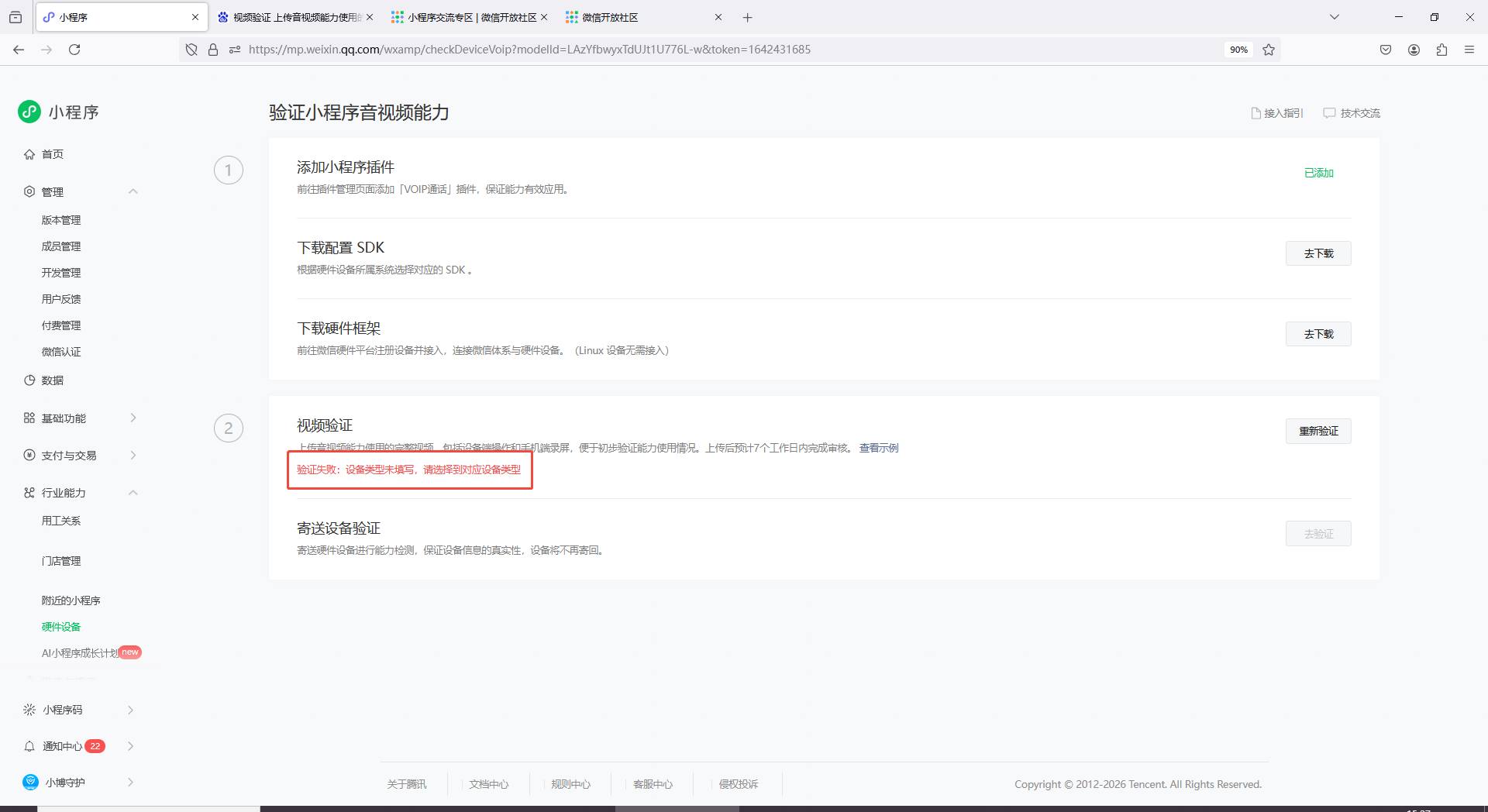Click the 行业能力 icon
This screenshot has width=1488, height=812.
pos(29,493)
